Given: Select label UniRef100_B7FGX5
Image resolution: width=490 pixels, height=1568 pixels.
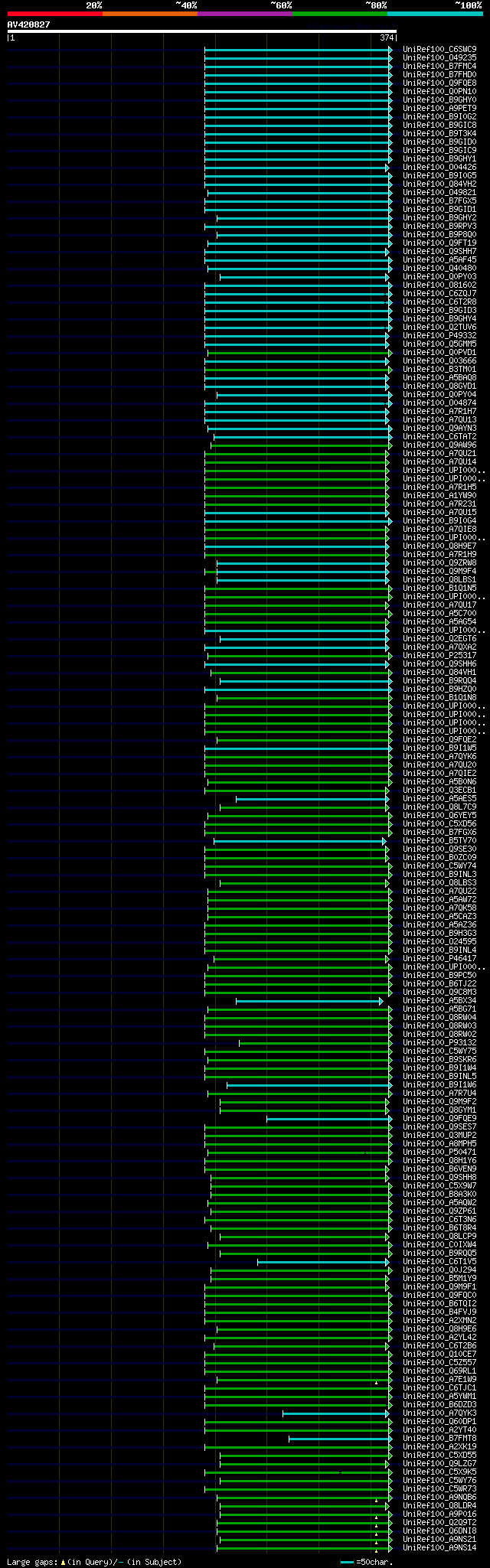Looking at the screenshot, I should [x=439, y=200].
